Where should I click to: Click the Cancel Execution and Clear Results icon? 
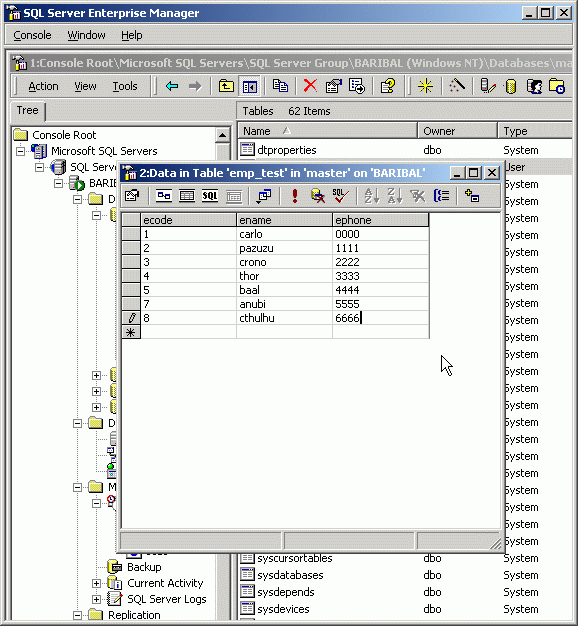(318, 196)
